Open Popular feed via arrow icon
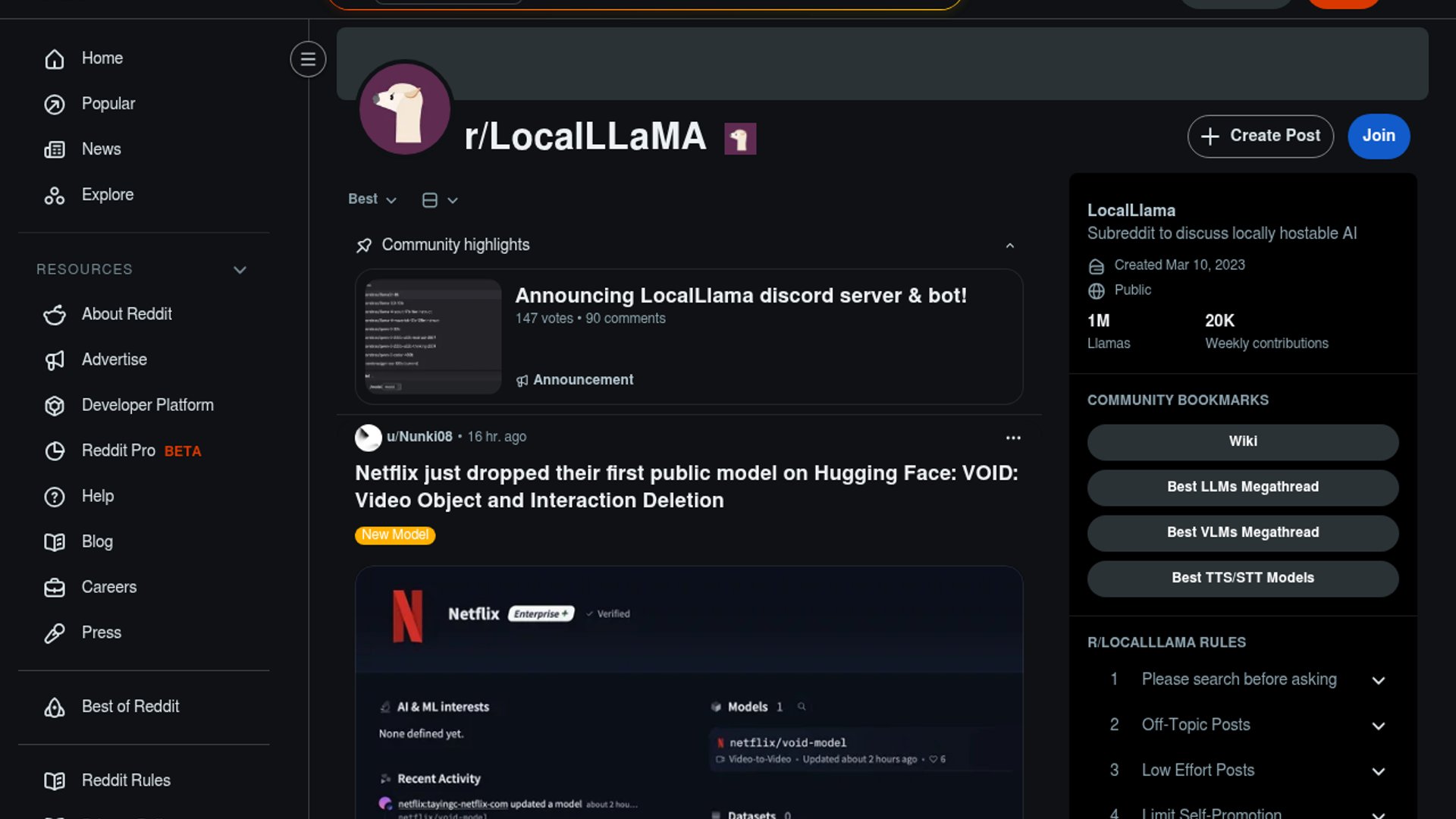 click(55, 104)
